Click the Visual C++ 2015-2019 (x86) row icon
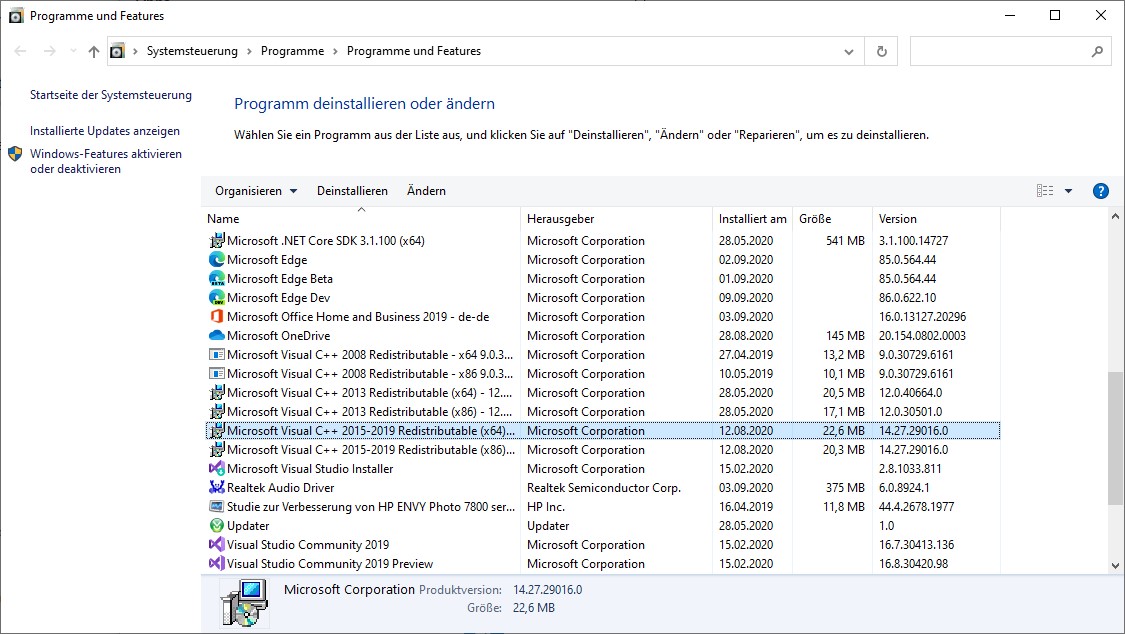 click(217, 450)
